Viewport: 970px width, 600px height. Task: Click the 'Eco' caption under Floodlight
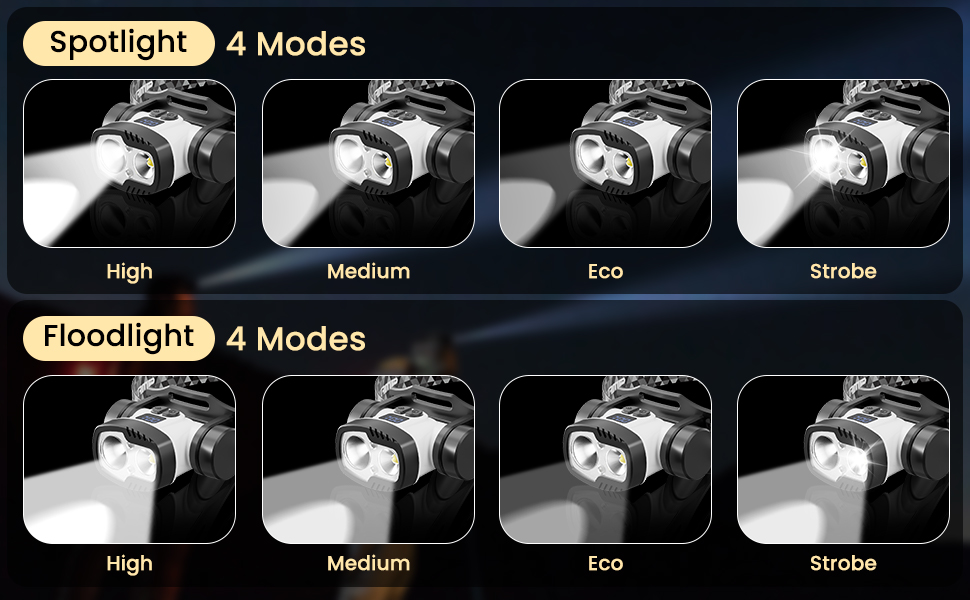(x=606, y=564)
